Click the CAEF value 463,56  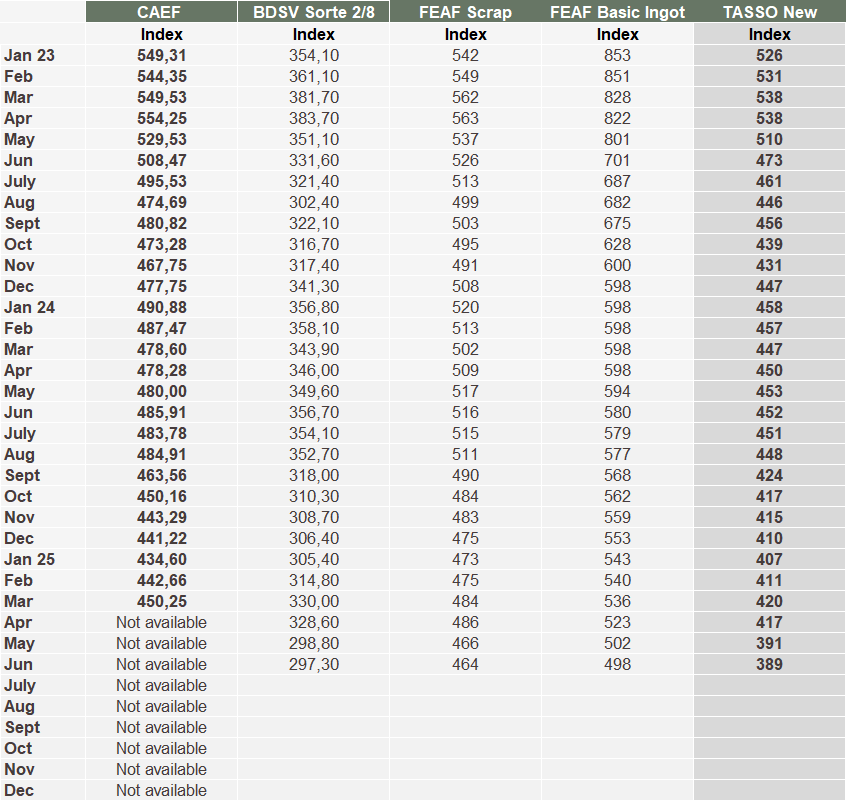tap(161, 476)
